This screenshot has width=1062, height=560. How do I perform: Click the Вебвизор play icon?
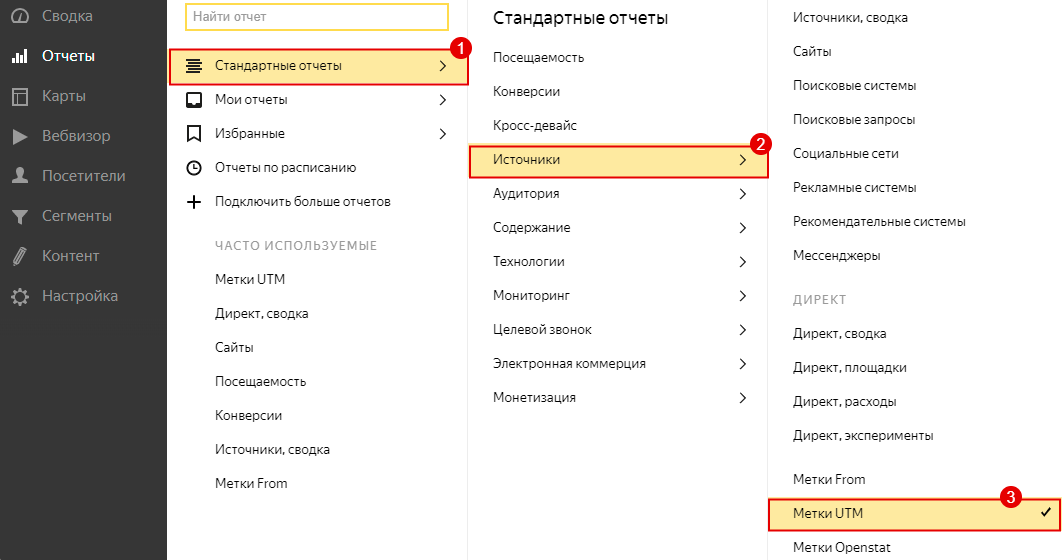click(19, 137)
